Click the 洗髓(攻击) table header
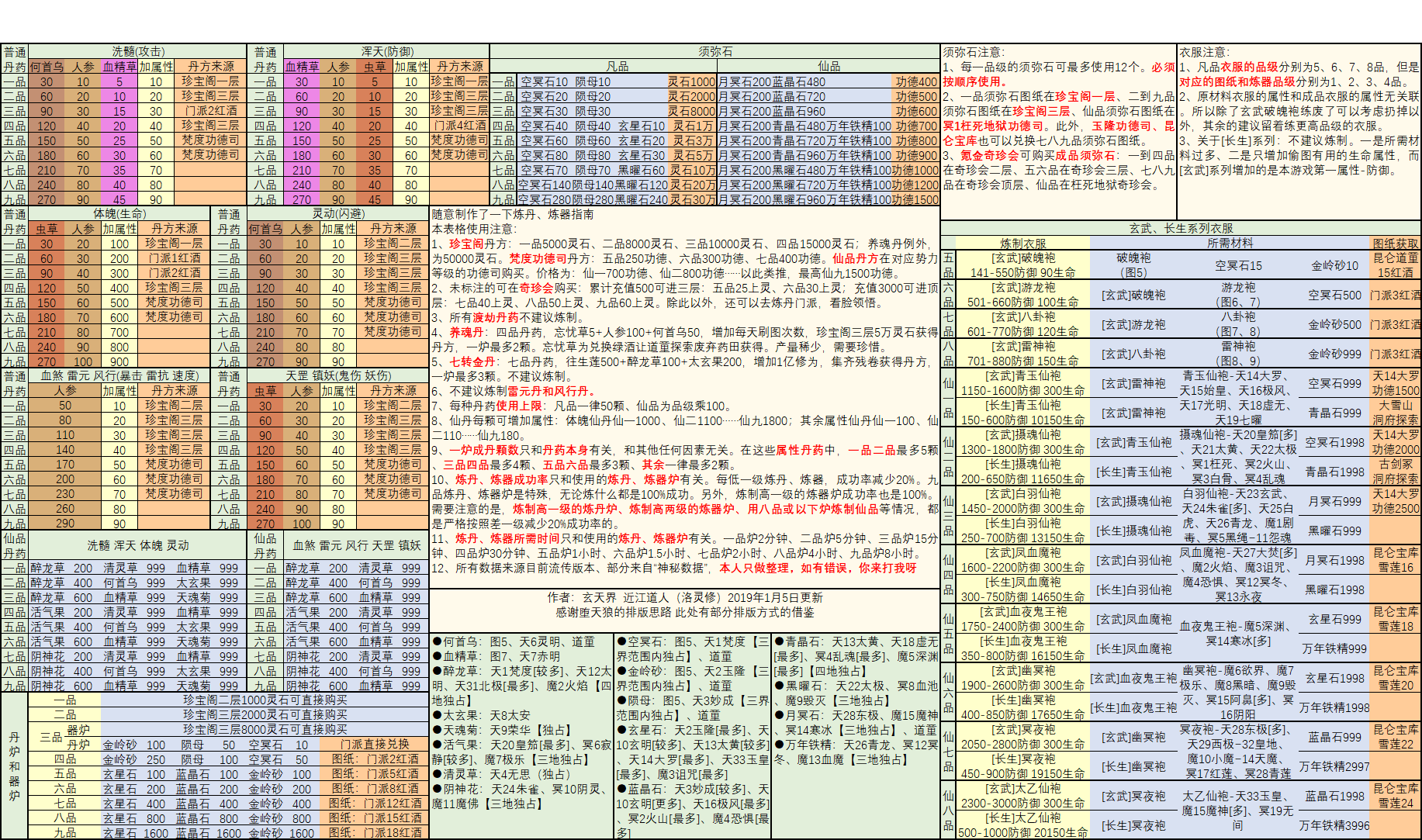The image size is (1422, 840). click(x=137, y=51)
